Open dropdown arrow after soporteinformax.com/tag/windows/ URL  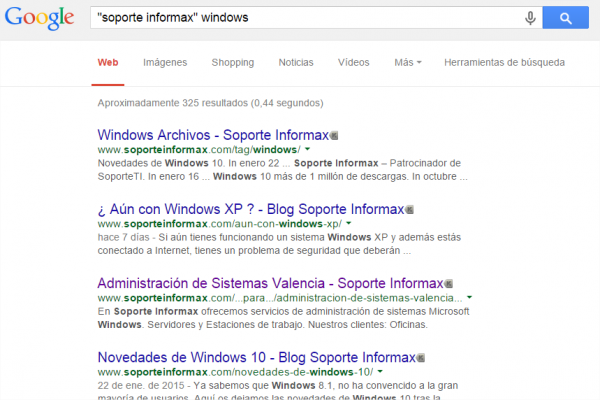pos(307,149)
